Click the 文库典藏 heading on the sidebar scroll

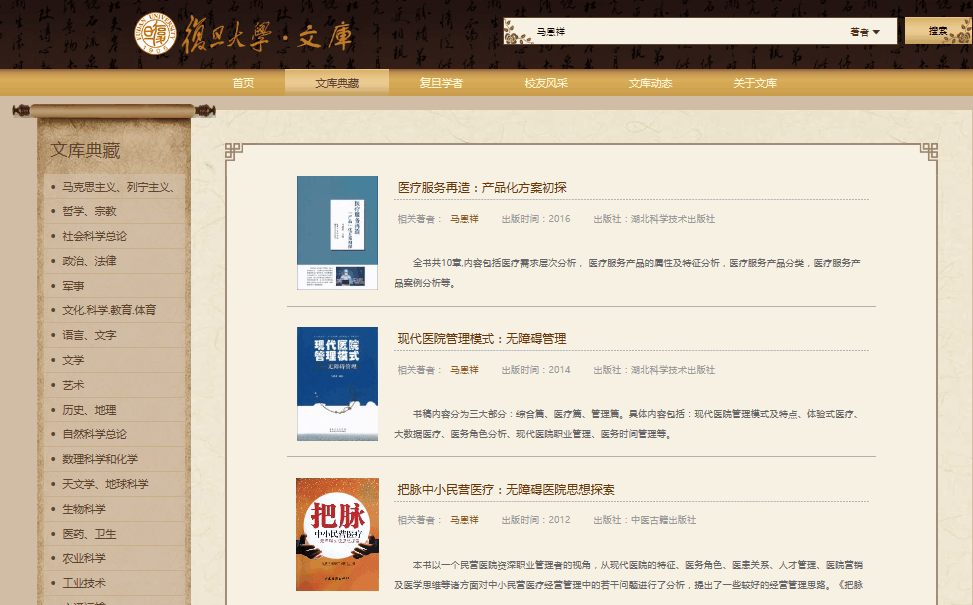click(x=85, y=150)
